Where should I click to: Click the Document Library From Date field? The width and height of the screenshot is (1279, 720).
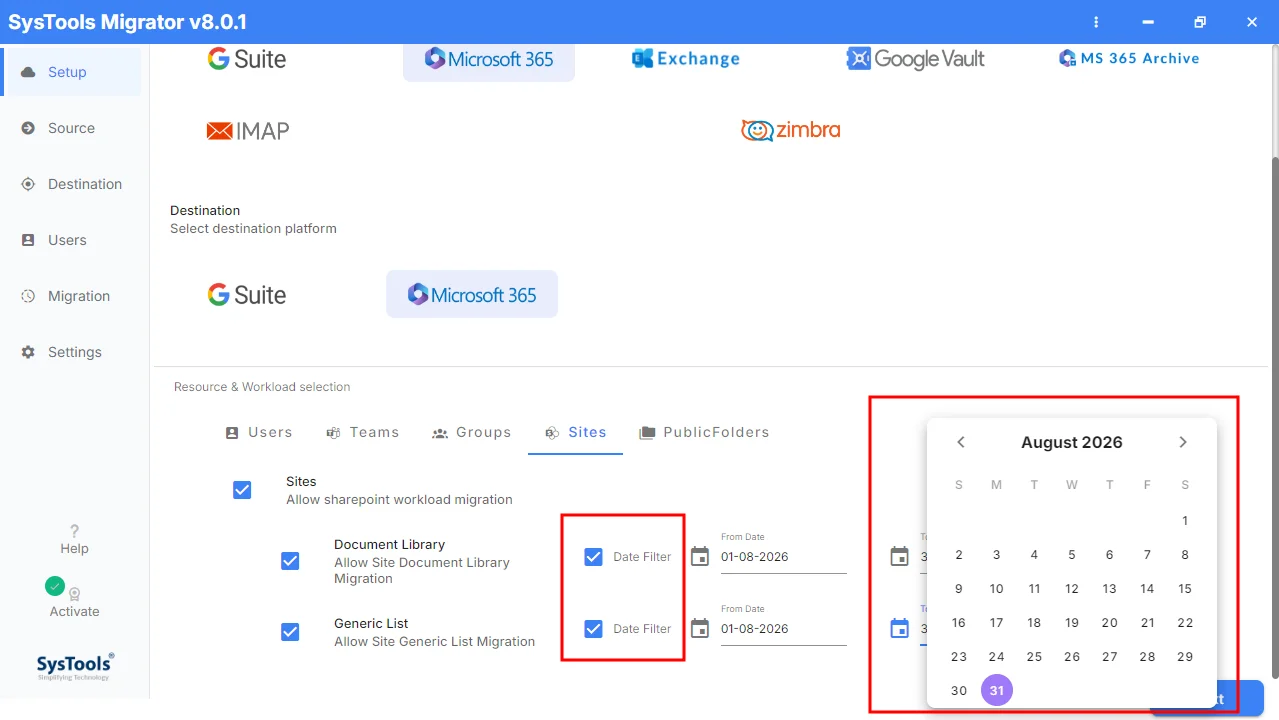tap(783, 557)
